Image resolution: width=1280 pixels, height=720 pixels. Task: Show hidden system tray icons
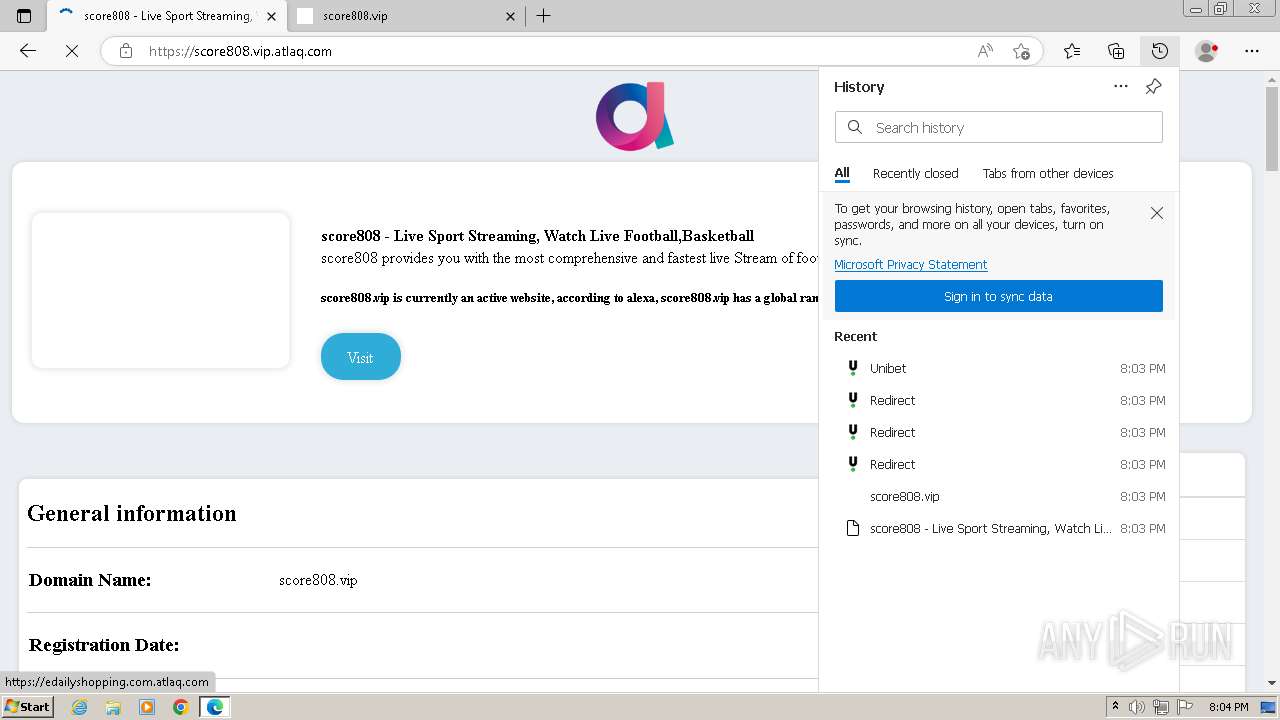(x=1115, y=707)
